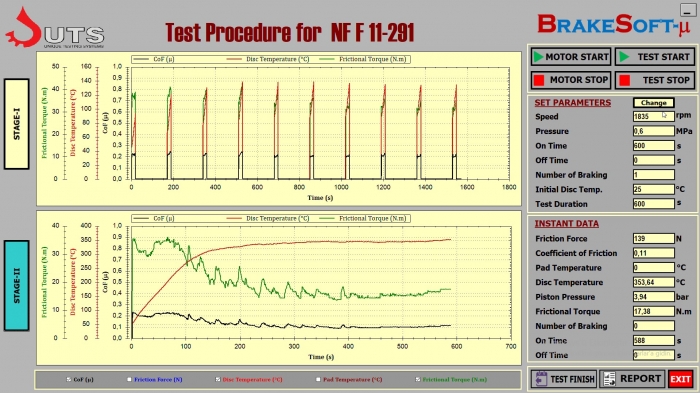Click the Speed rpm input field
Screen dimensions: 700x393
tap(654, 117)
